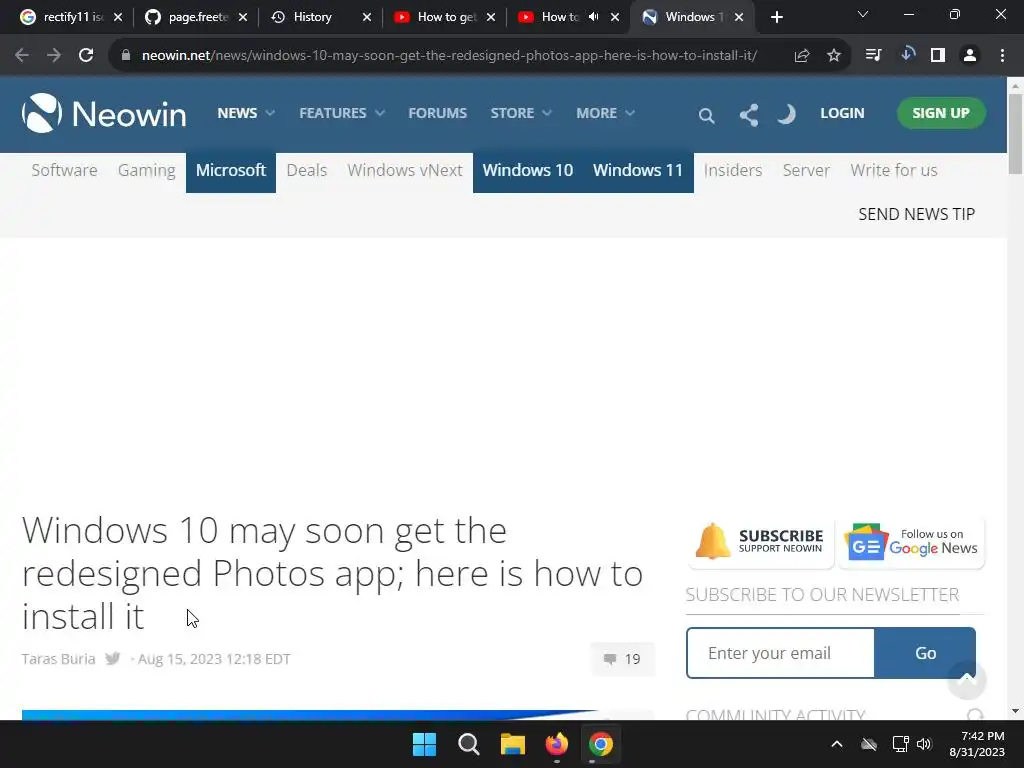Click Taras Buria's Twitter bird icon
This screenshot has width=1024, height=768.
coord(112,658)
